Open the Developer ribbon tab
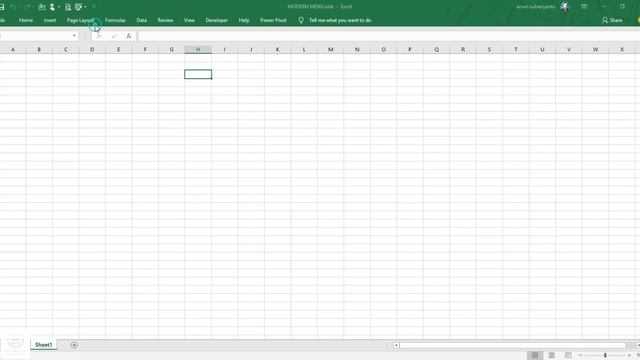Viewport: 640px width, 360px height. click(217, 20)
